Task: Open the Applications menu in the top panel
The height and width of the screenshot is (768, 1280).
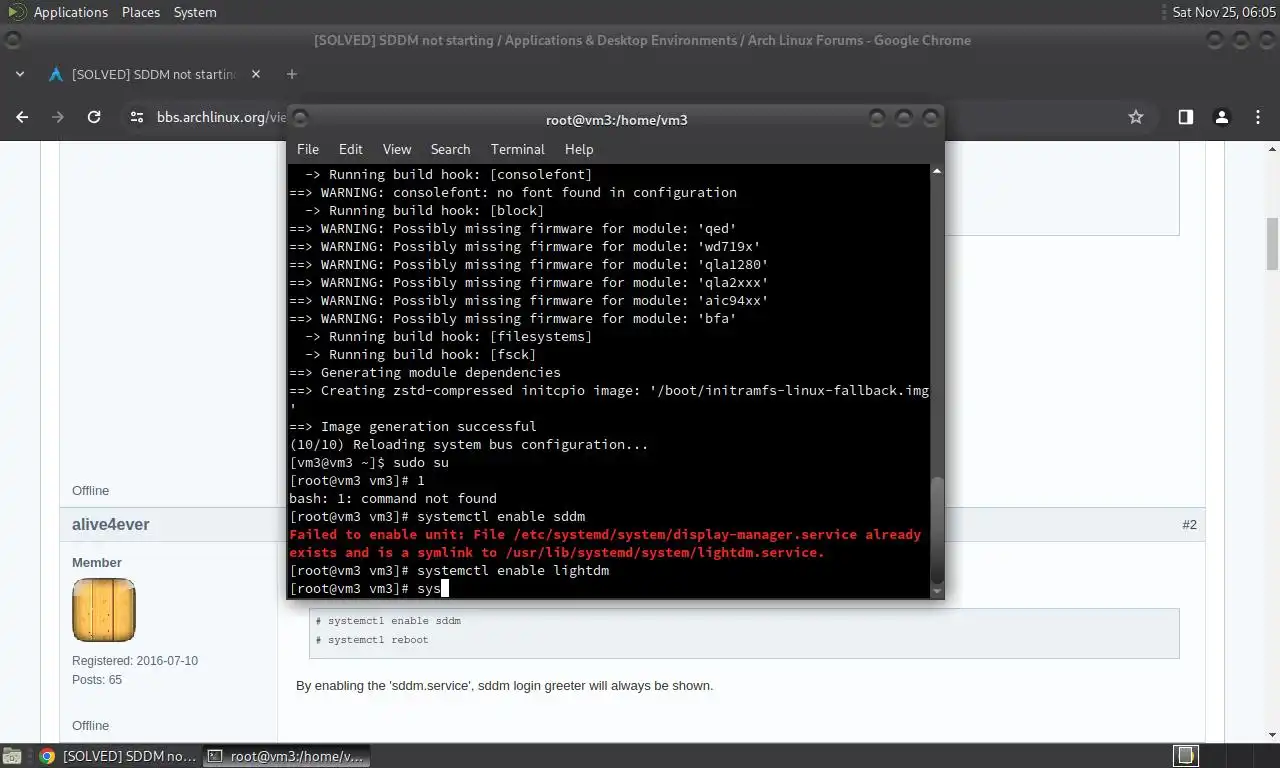Action: tap(70, 12)
